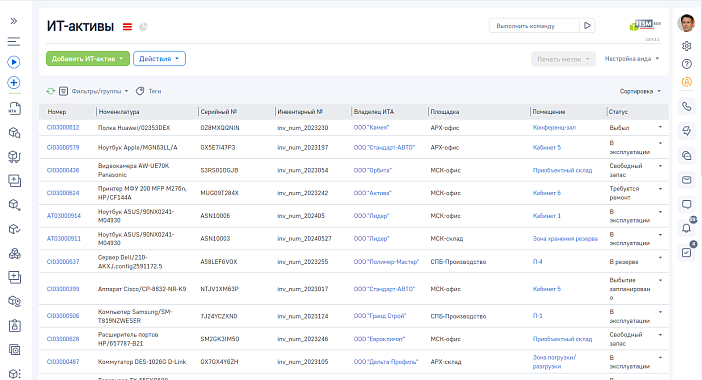Focus the Выполнить команду input field
702x380 pixels.
534,26
